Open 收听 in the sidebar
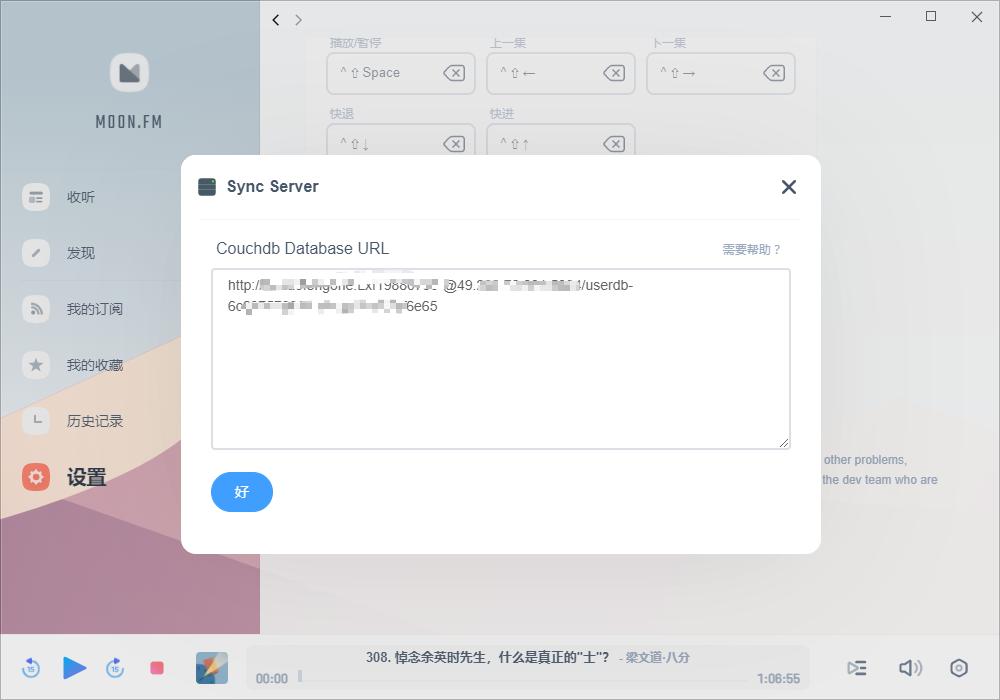This screenshot has height=700, width=1000. click(x=80, y=197)
